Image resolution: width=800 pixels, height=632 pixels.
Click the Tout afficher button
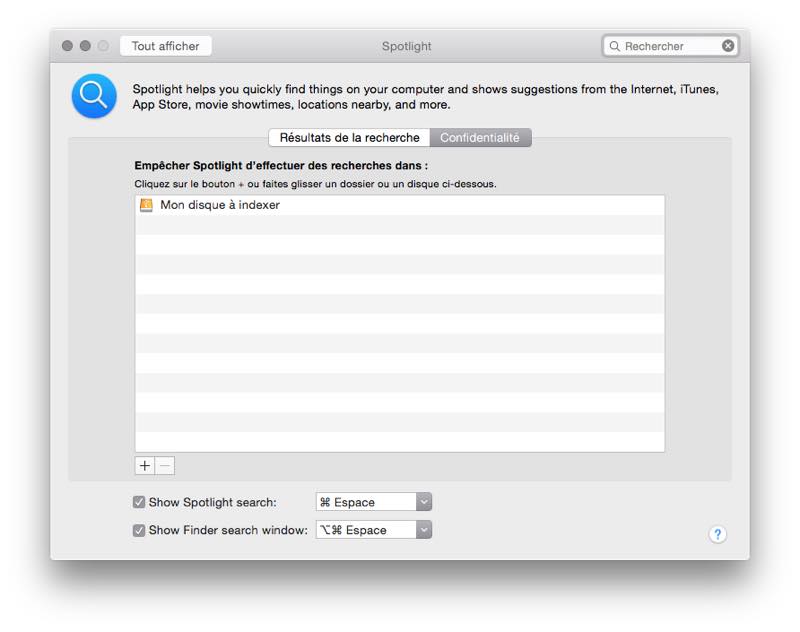point(166,46)
